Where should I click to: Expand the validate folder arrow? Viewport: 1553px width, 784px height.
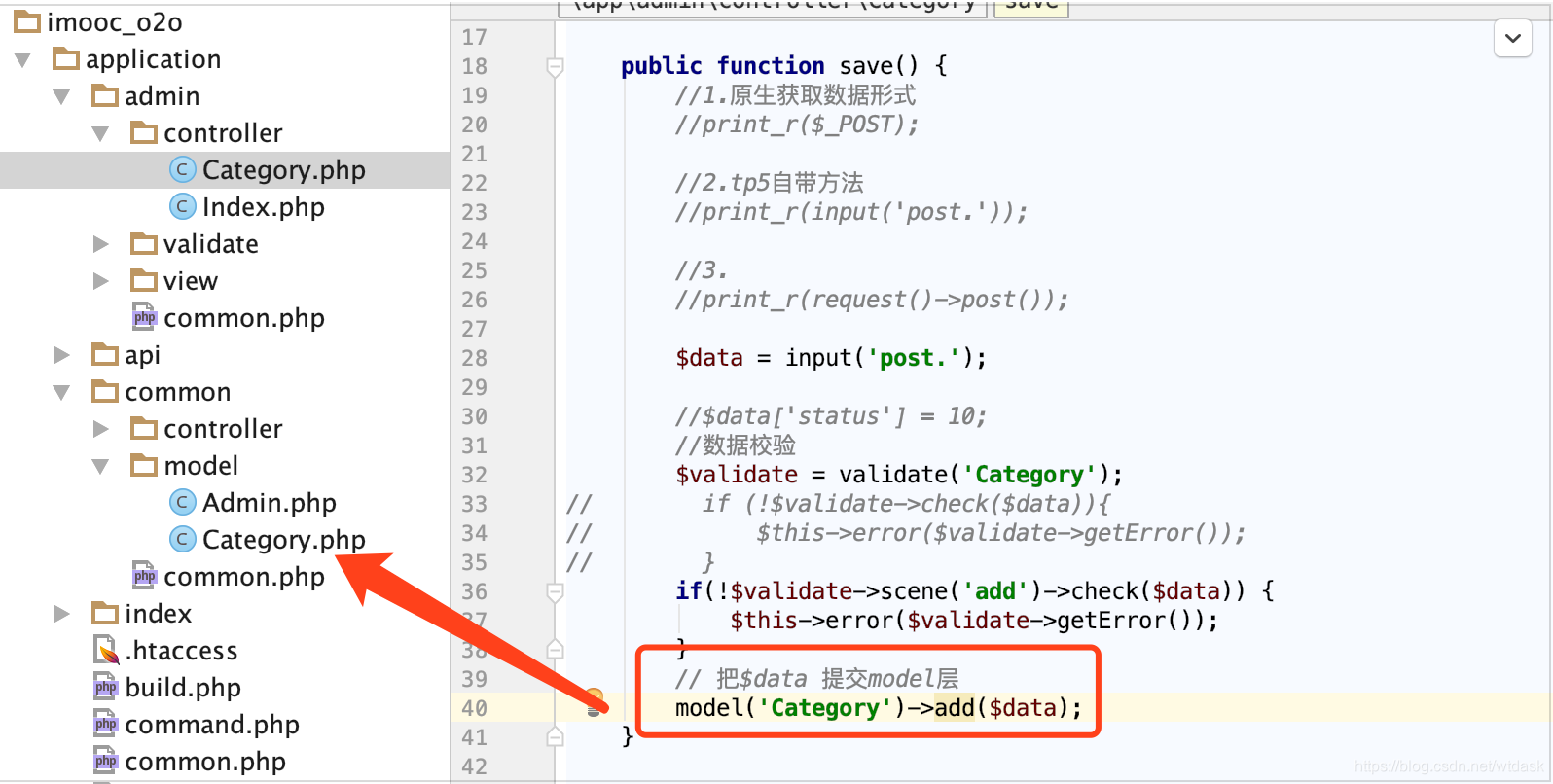[x=101, y=243]
